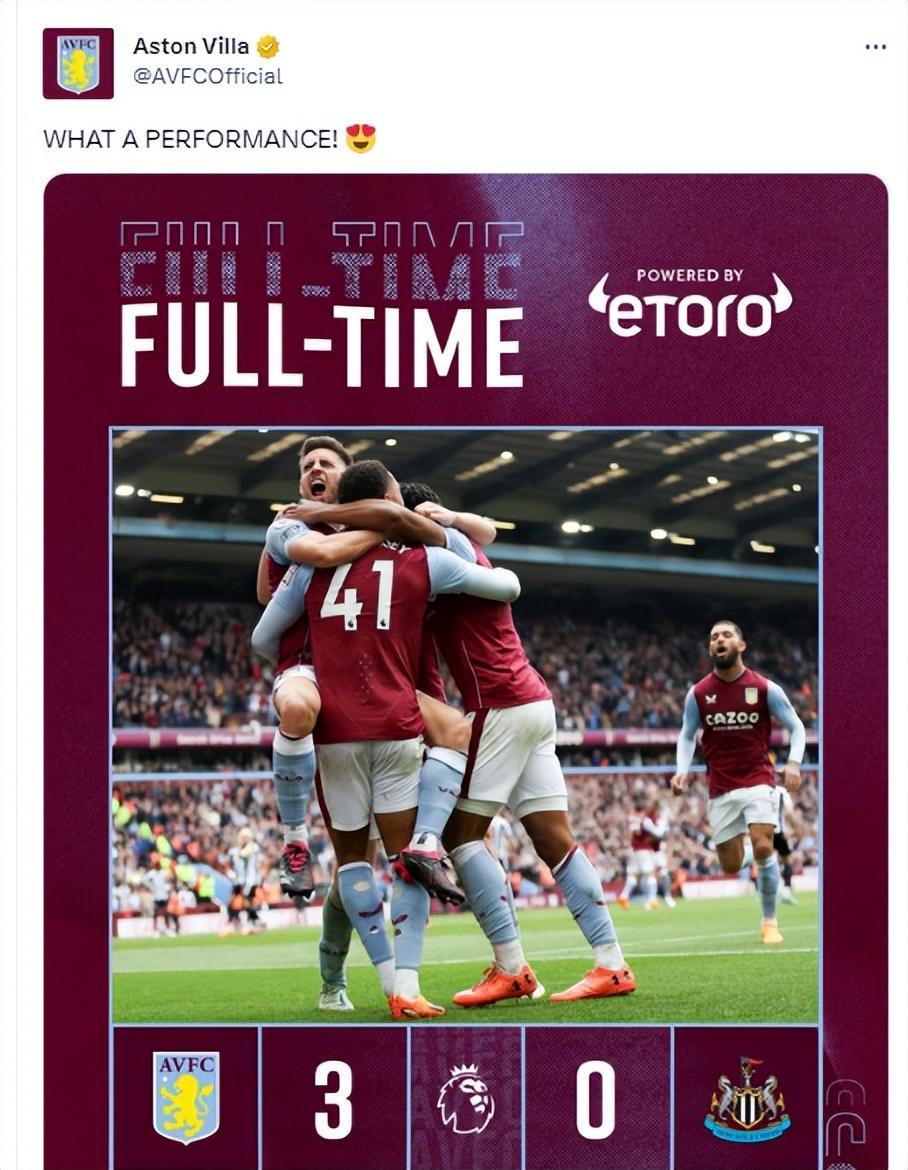Click the Aston Villa crest in the scoreboard
908x1170 pixels.
(186, 1097)
